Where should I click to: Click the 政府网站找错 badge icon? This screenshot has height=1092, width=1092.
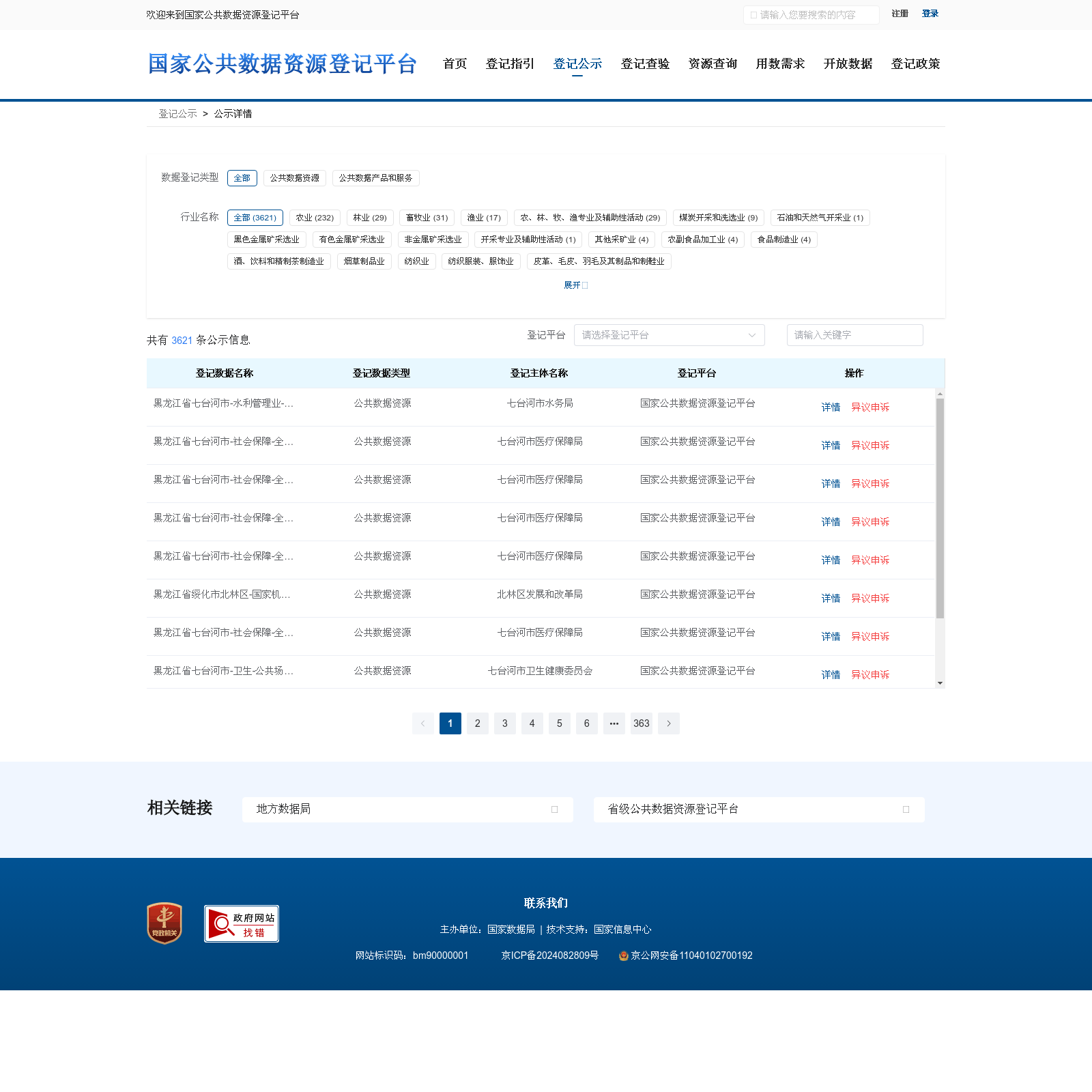[242, 923]
